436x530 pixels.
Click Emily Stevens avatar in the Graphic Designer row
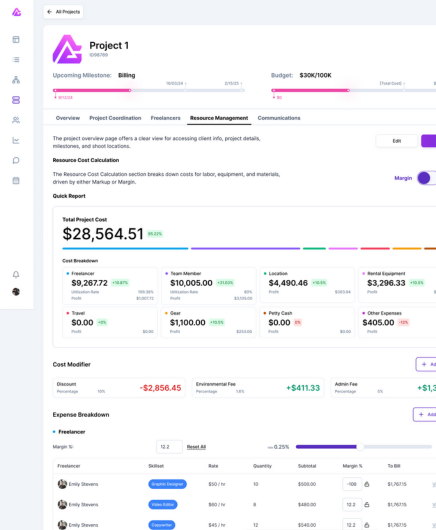(62, 484)
